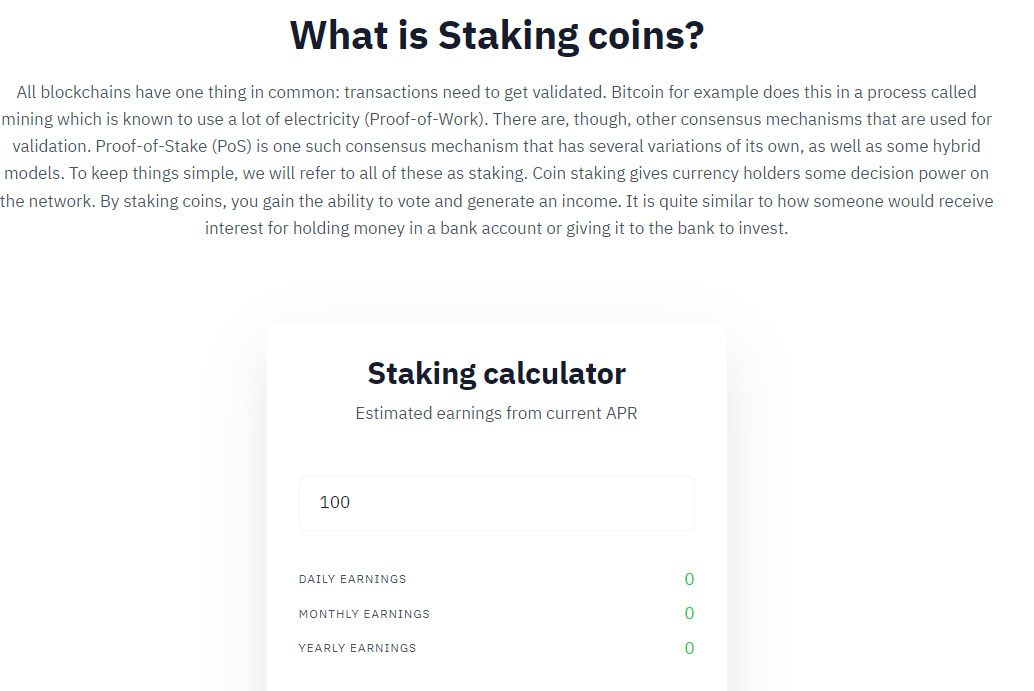
Task: Click the "Staking calculator" title
Action: click(x=496, y=373)
